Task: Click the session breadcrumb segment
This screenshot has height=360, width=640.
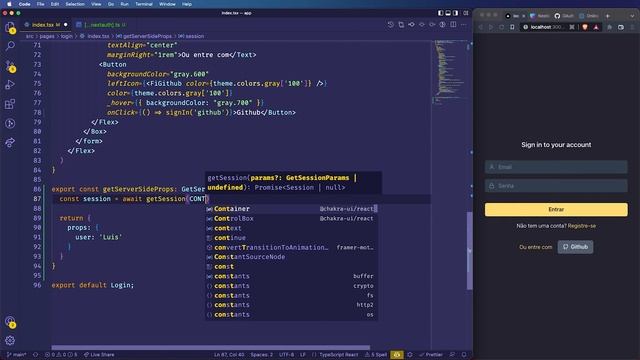Action: pyautogui.click(x=195, y=36)
